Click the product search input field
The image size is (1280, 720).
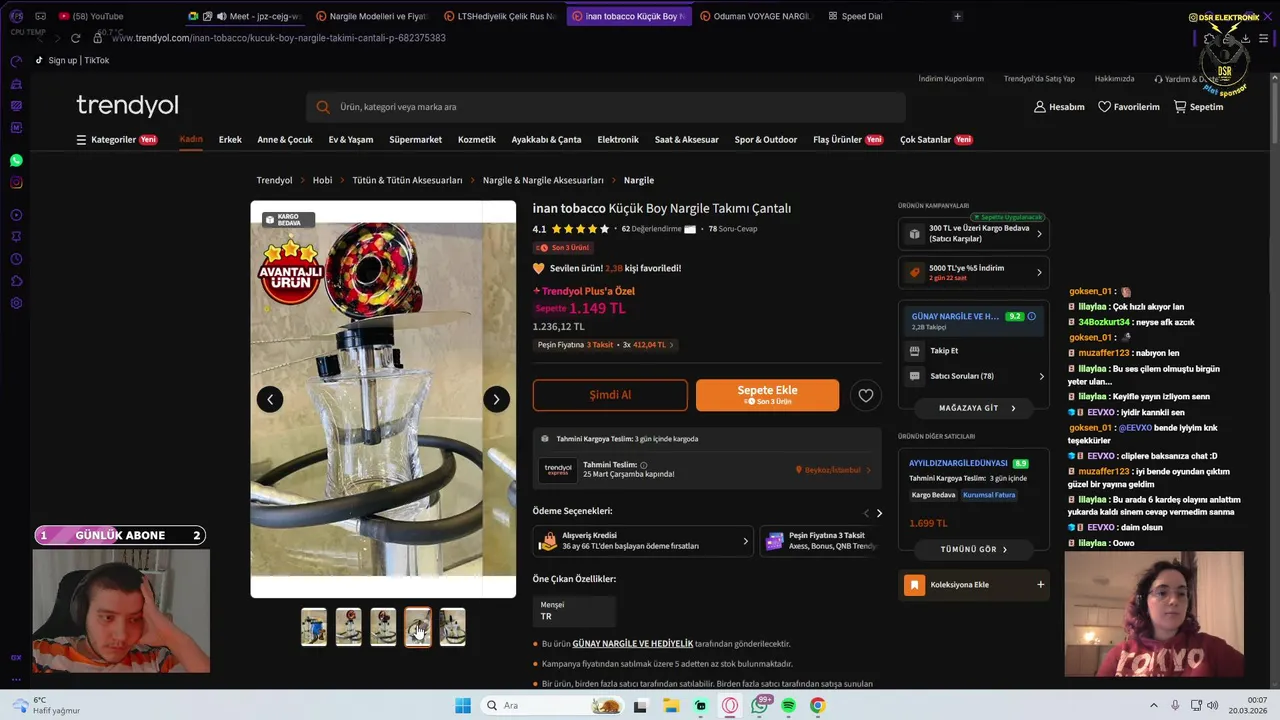(605, 107)
